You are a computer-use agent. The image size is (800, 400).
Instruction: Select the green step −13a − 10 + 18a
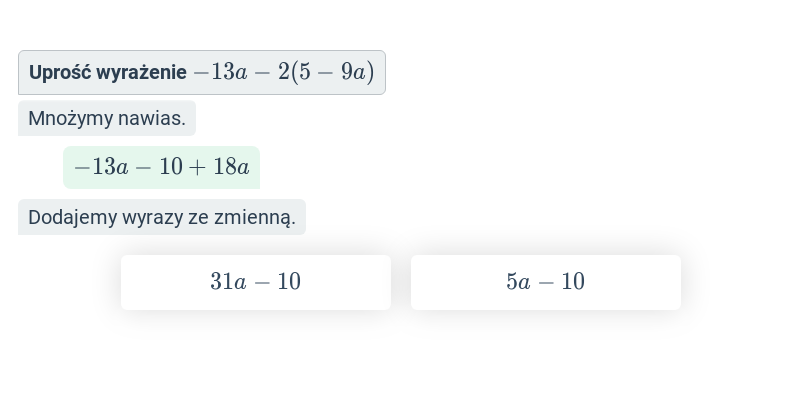pos(162,167)
